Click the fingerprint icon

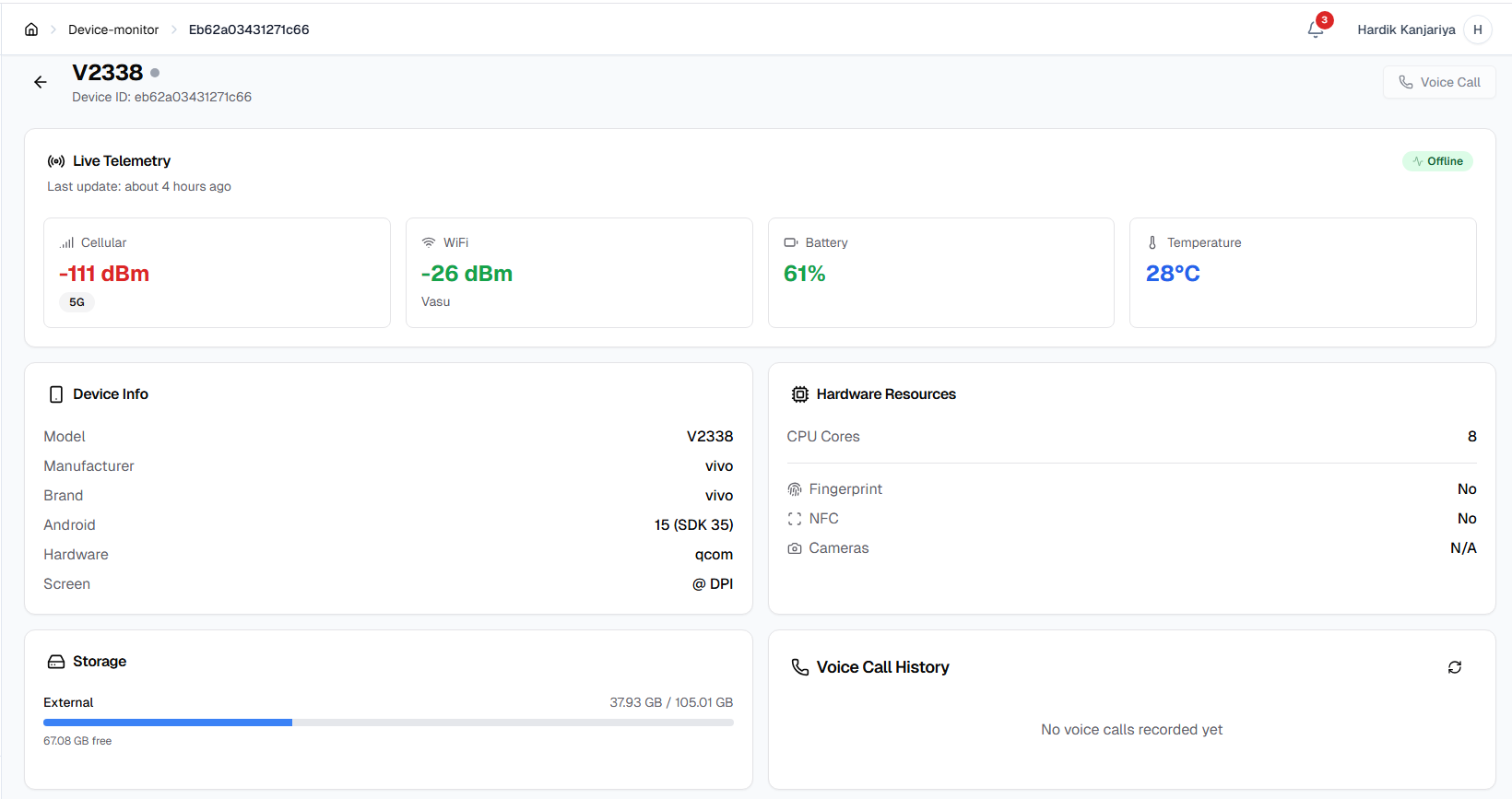click(795, 489)
